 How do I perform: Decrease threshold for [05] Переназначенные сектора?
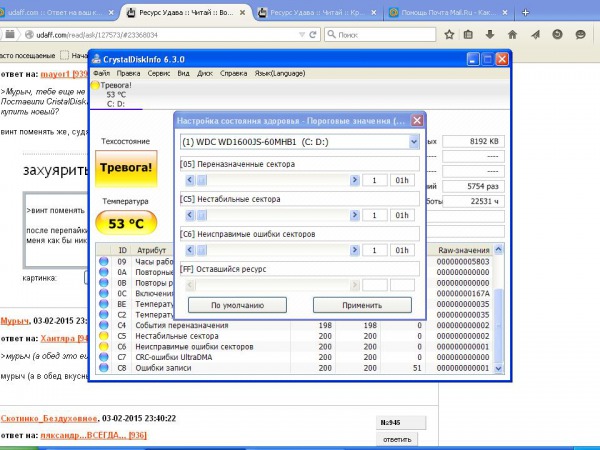click(x=190, y=180)
